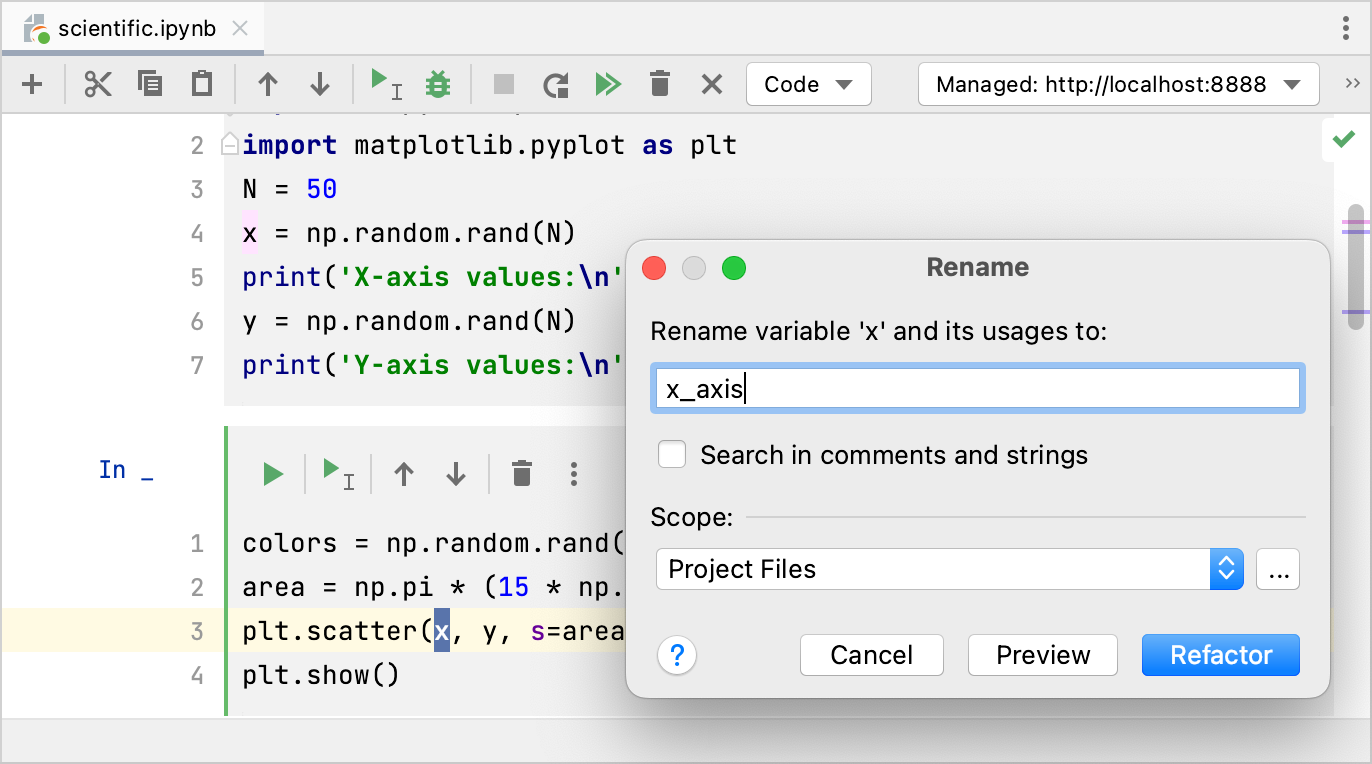Delete the cell using the toolbar trash icon

coord(659,84)
